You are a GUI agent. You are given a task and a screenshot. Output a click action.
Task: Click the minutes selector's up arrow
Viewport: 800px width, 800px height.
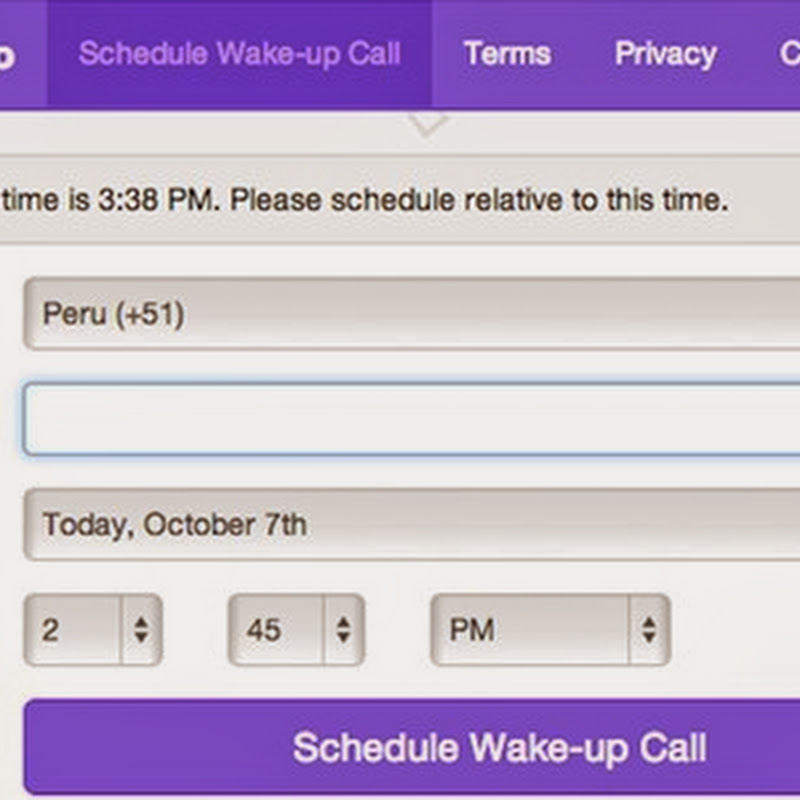click(x=343, y=622)
